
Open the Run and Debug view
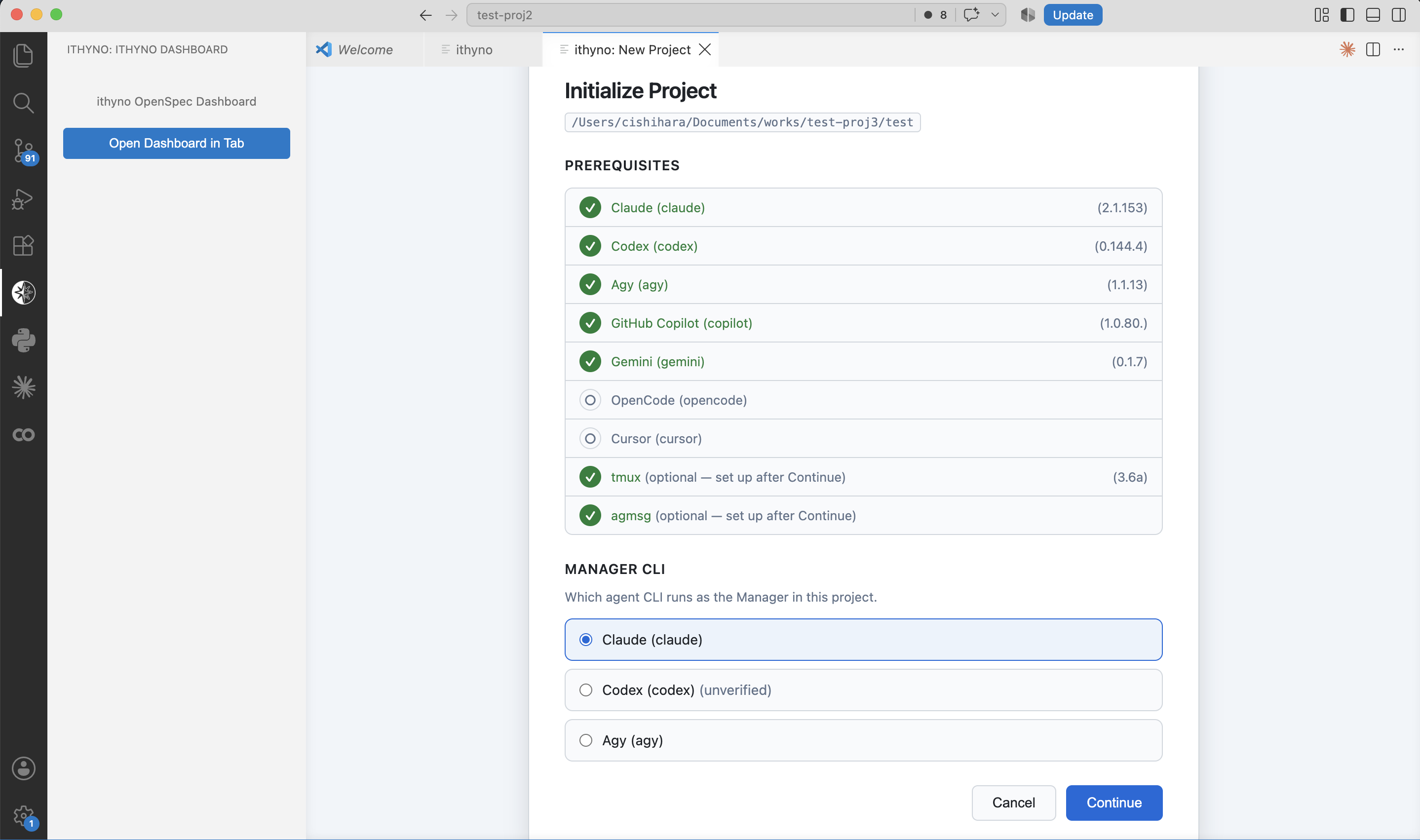coord(23,199)
